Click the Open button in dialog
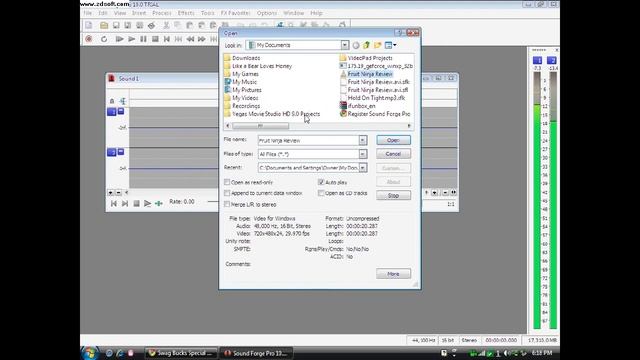 point(393,140)
